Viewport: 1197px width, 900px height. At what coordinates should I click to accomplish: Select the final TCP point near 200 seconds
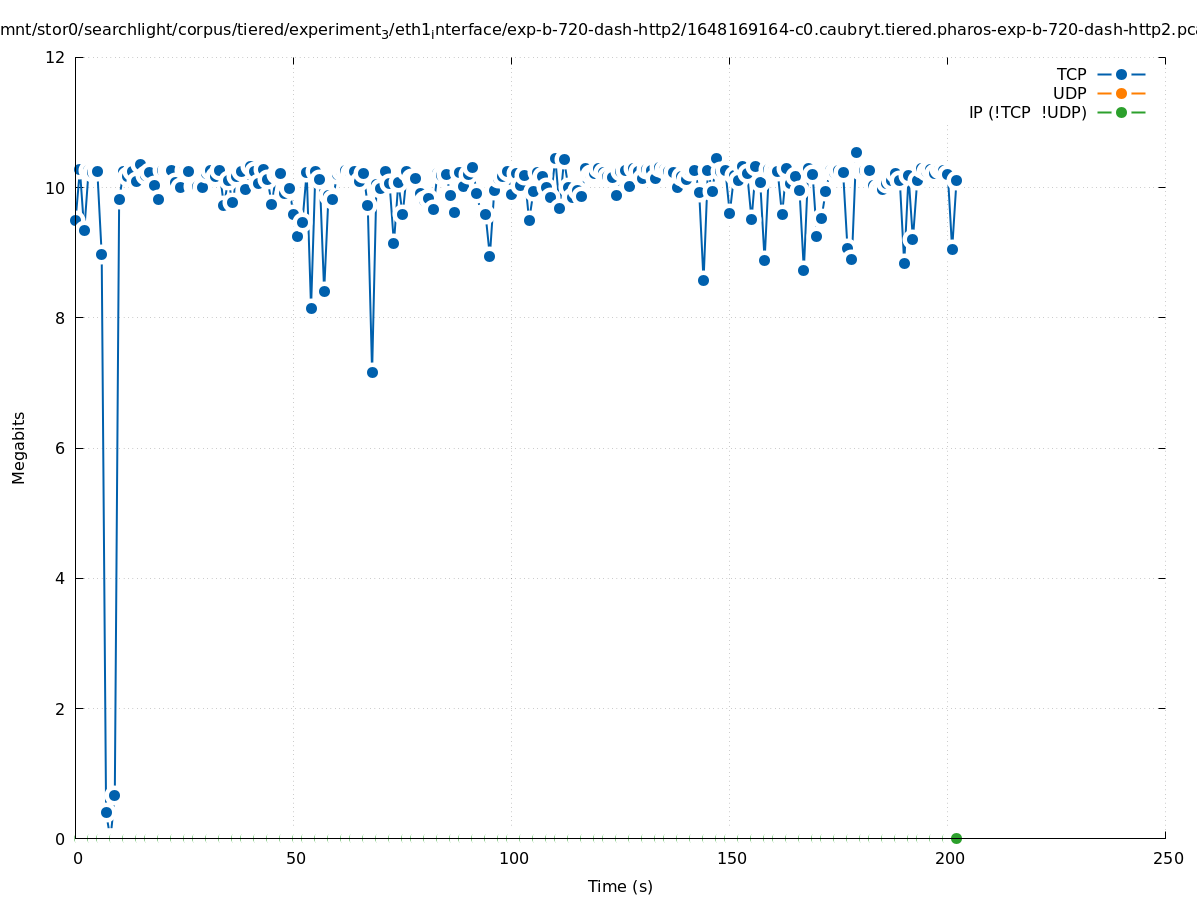click(x=956, y=180)
